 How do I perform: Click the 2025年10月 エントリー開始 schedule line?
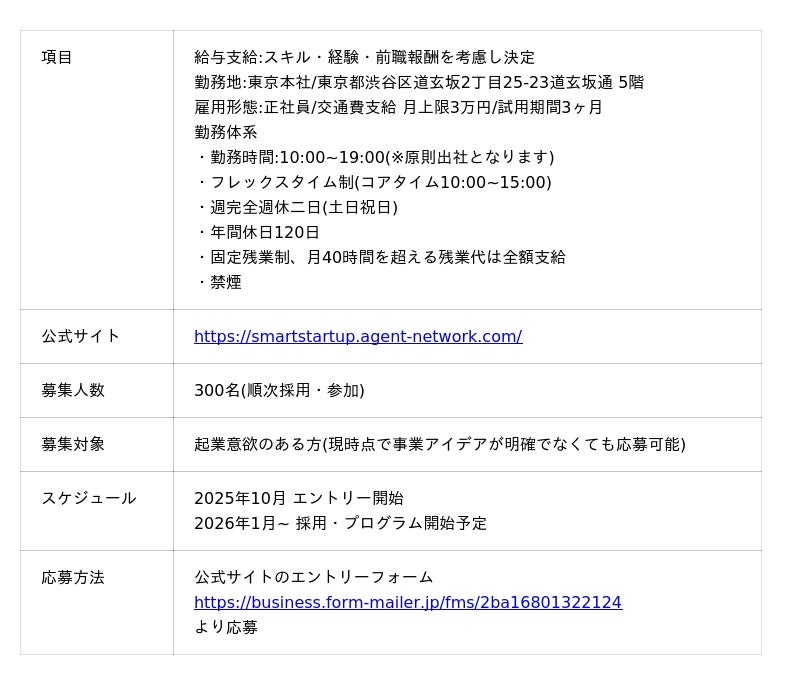click(x=298, y=499)
